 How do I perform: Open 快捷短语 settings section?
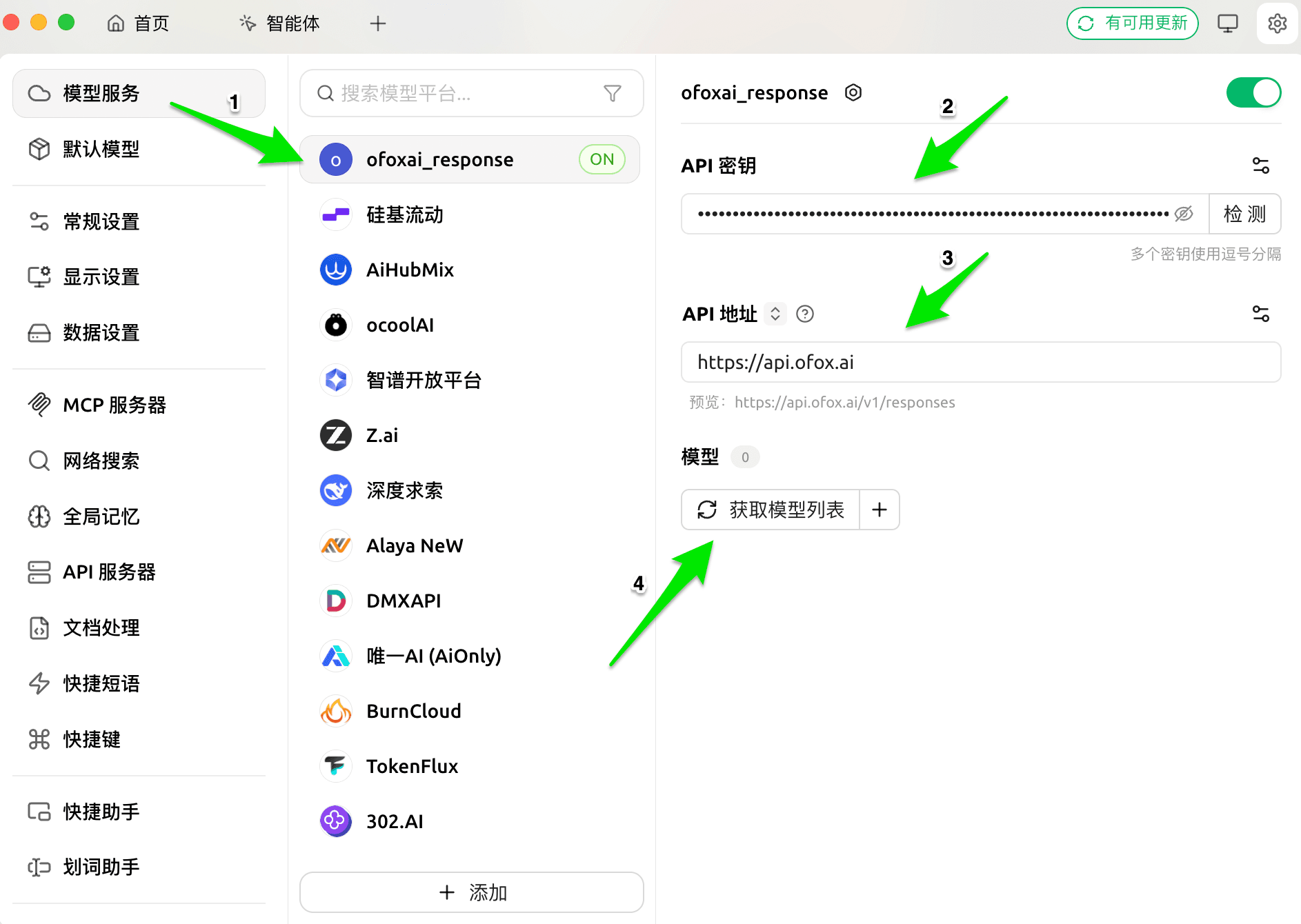(139, 683)
